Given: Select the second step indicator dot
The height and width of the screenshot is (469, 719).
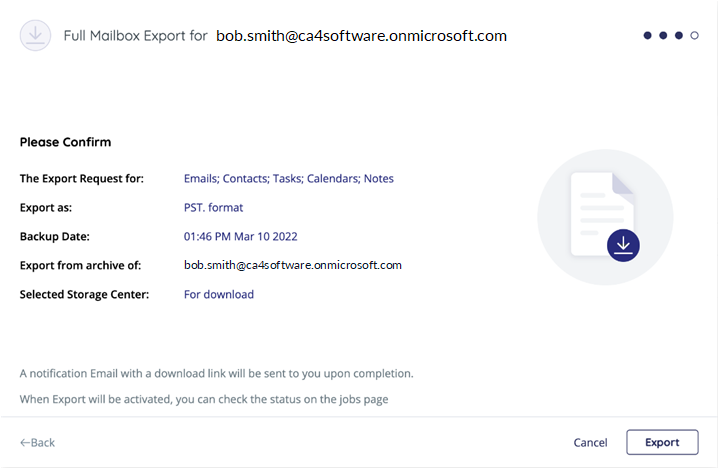Looking at the screenshot, I should [663, 35].
